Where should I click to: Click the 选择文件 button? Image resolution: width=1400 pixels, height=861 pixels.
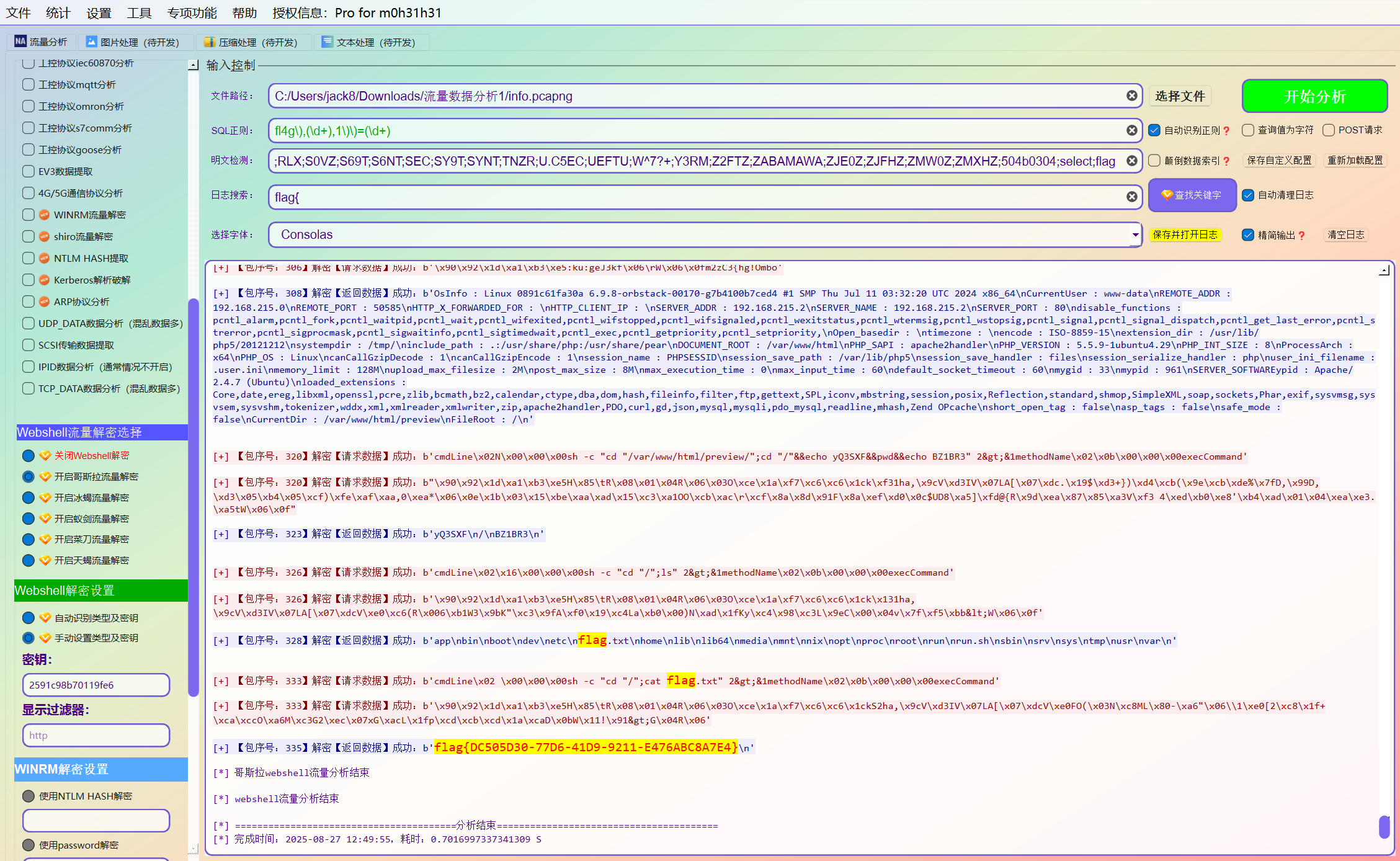point(1180,96)
